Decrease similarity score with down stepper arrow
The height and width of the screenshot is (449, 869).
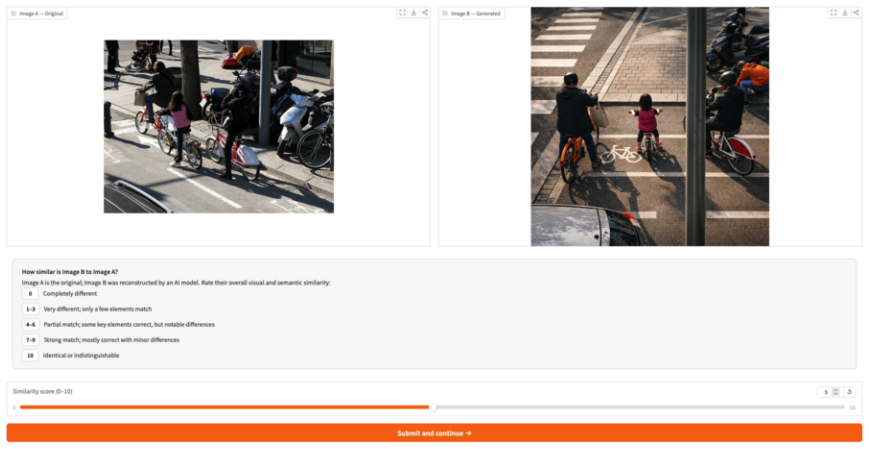pos(835,394)
